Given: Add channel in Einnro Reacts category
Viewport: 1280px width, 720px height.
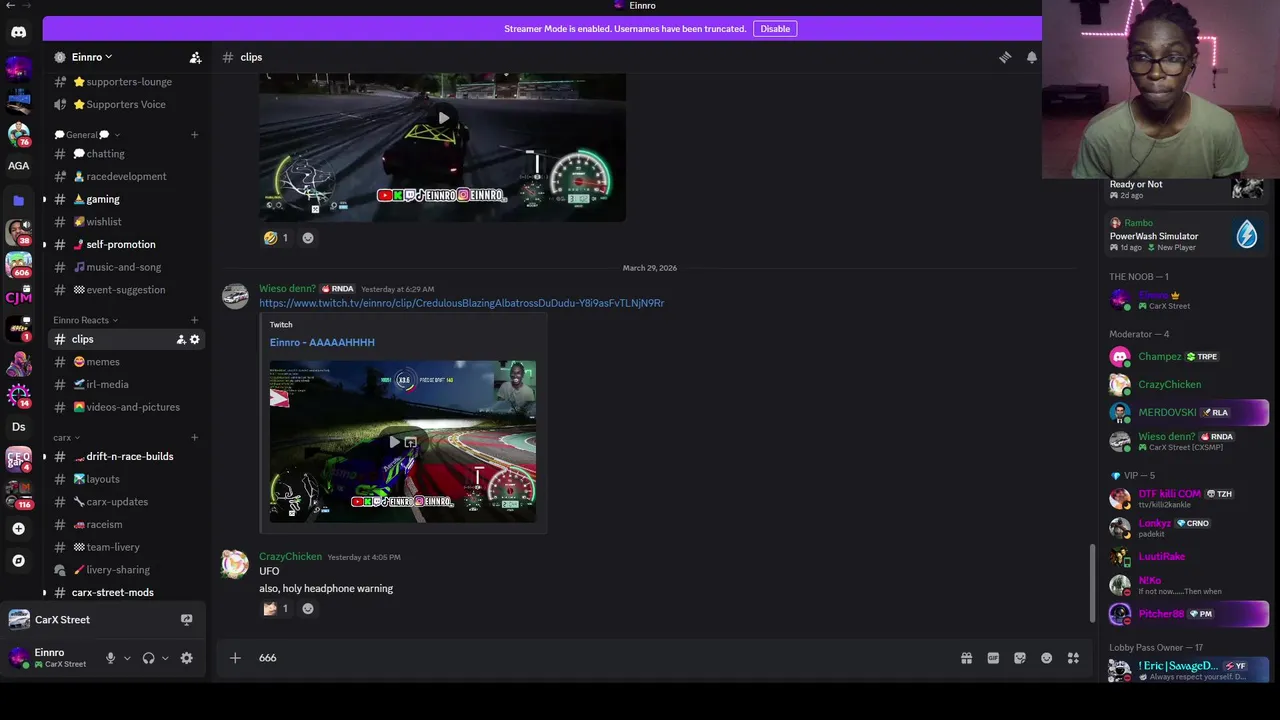Looking at the screenshot, I should tap(195, 320).
